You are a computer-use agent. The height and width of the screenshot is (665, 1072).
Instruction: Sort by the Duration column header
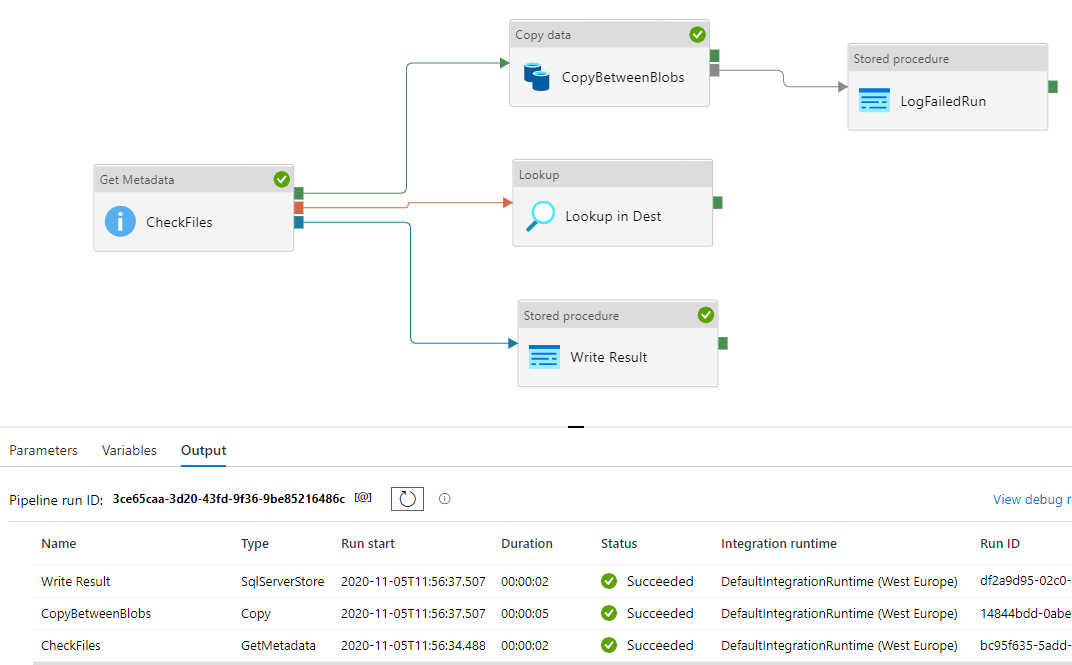tap(526, 544)
